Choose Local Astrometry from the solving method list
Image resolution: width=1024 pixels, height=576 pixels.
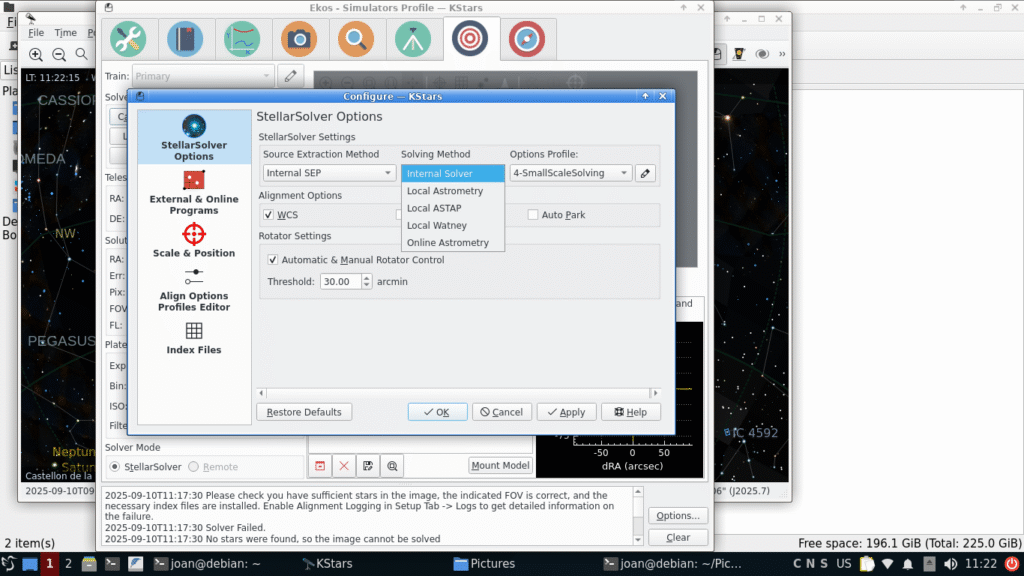[x=453, y=191]
